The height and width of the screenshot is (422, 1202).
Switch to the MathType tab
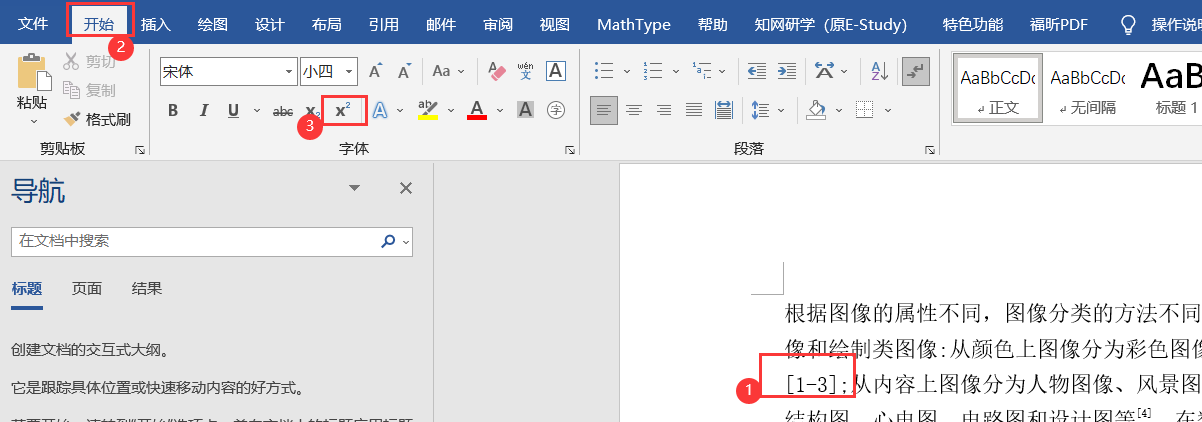pyautogui.click(x=634, y=24)
